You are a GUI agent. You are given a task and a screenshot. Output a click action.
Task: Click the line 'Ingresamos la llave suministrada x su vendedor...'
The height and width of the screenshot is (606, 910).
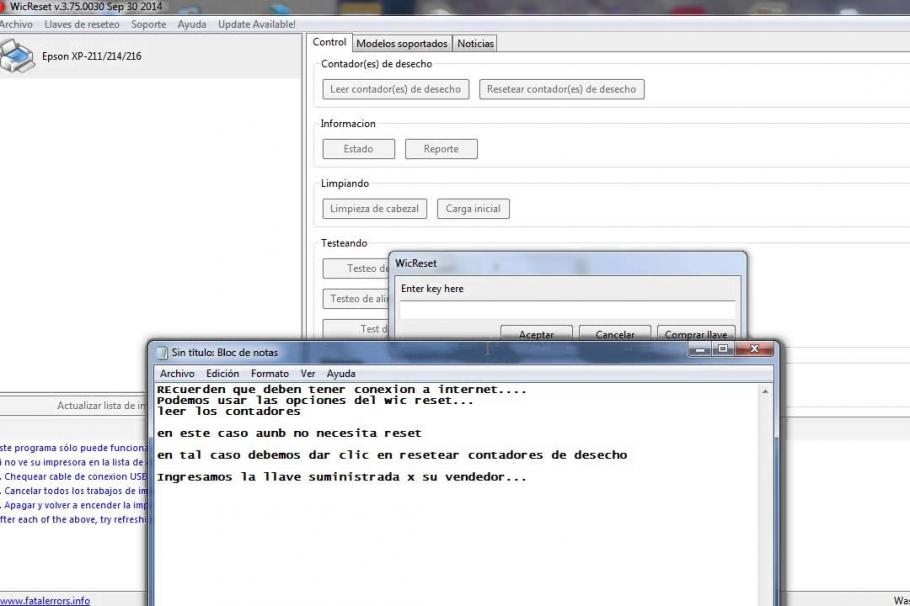(341, 477)
